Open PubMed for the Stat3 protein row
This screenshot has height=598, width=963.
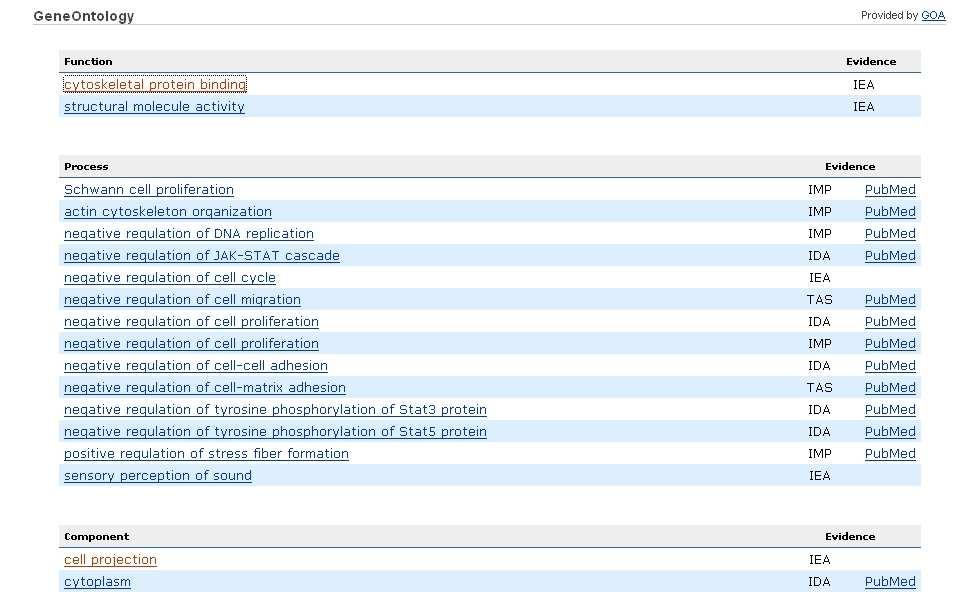tap(890, 410)
